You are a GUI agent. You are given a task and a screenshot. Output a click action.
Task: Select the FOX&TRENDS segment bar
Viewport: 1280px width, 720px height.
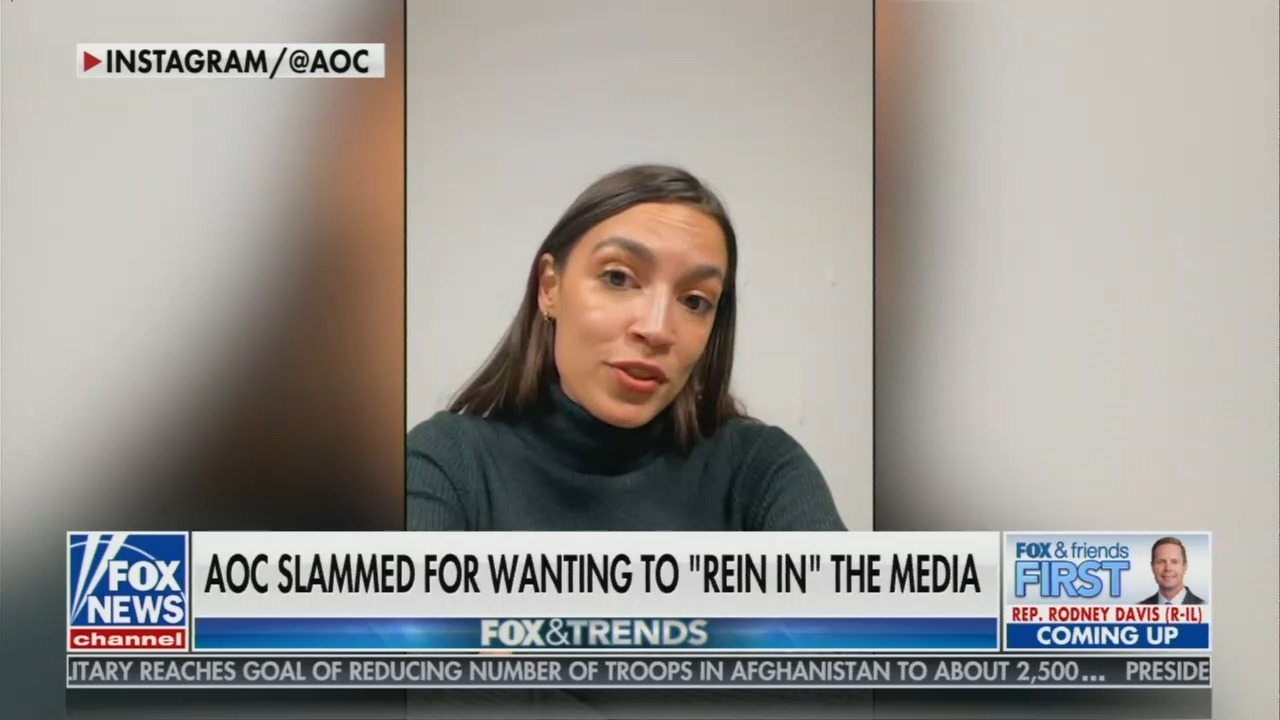tap(596, 633)
